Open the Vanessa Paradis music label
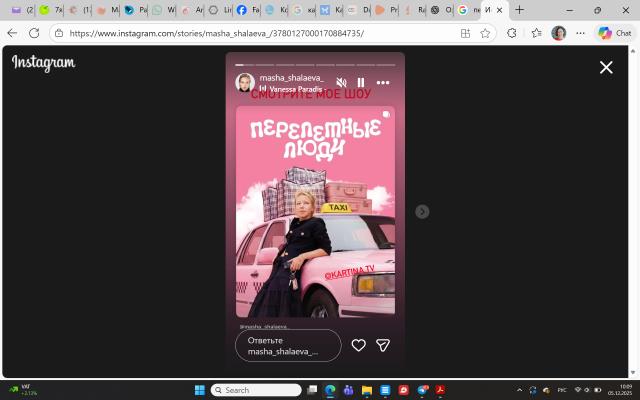The width and height of the screenshot is (640, 400). 295,89
